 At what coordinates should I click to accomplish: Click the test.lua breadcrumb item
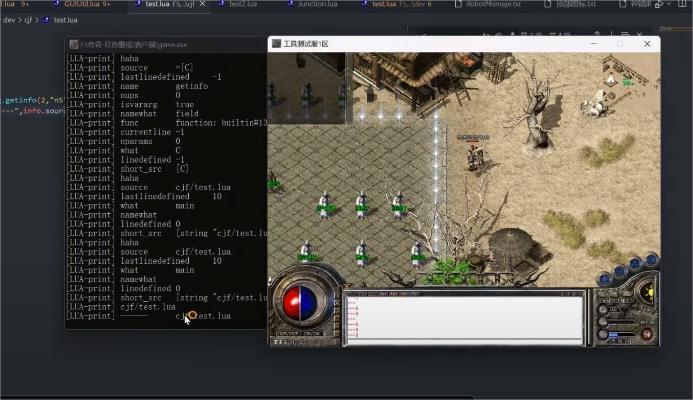coord(64,19)
